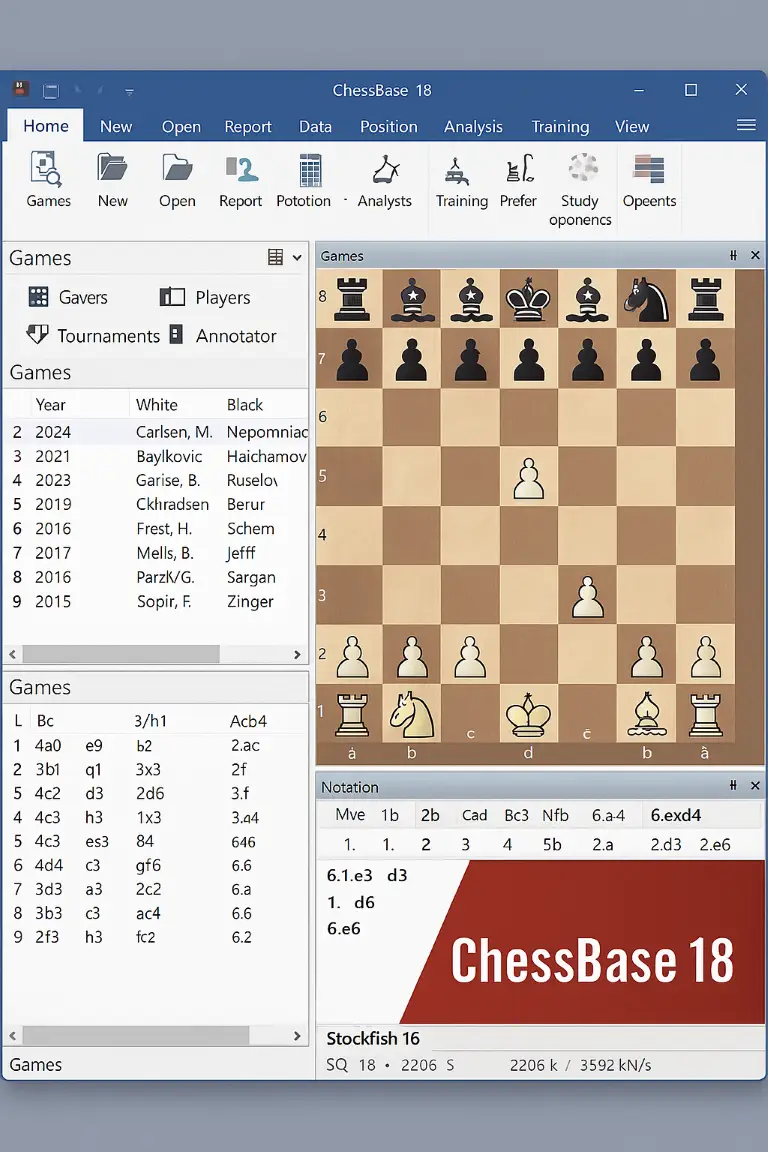Image resolution: width=768 pixels, height=1152 pixels.
Task: Click the Games status bar label
Action: click(35, 1065)
